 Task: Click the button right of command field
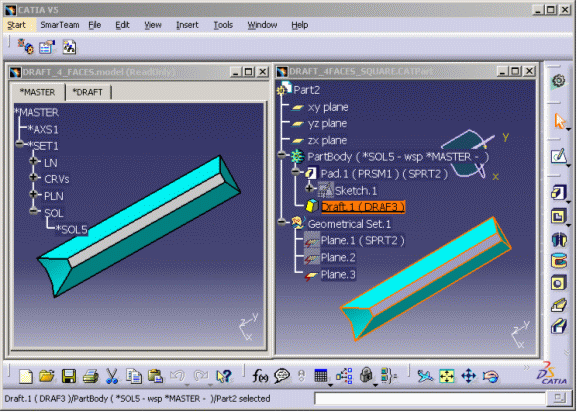(x=559, y=398)
